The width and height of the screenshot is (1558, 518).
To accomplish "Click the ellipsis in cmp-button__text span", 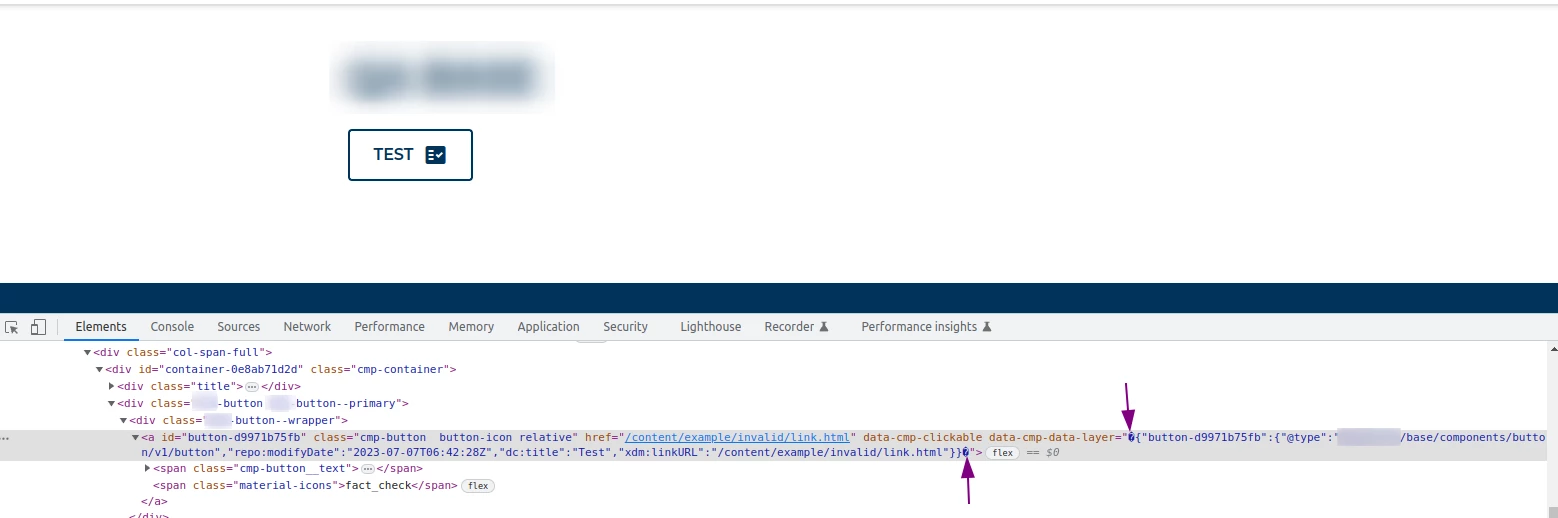I will (367, 469).
